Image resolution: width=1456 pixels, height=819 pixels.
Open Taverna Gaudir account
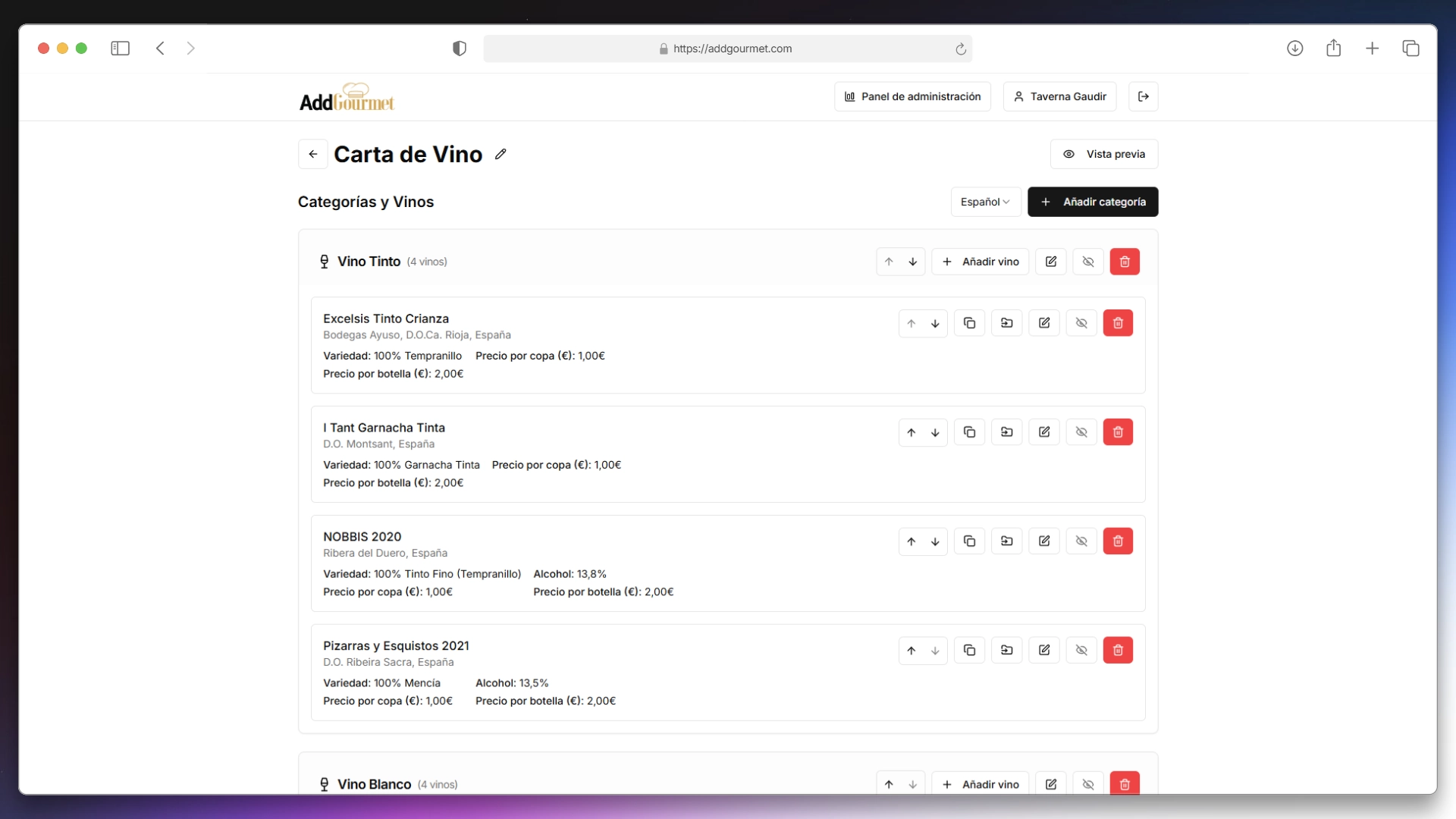point(1059,96)
